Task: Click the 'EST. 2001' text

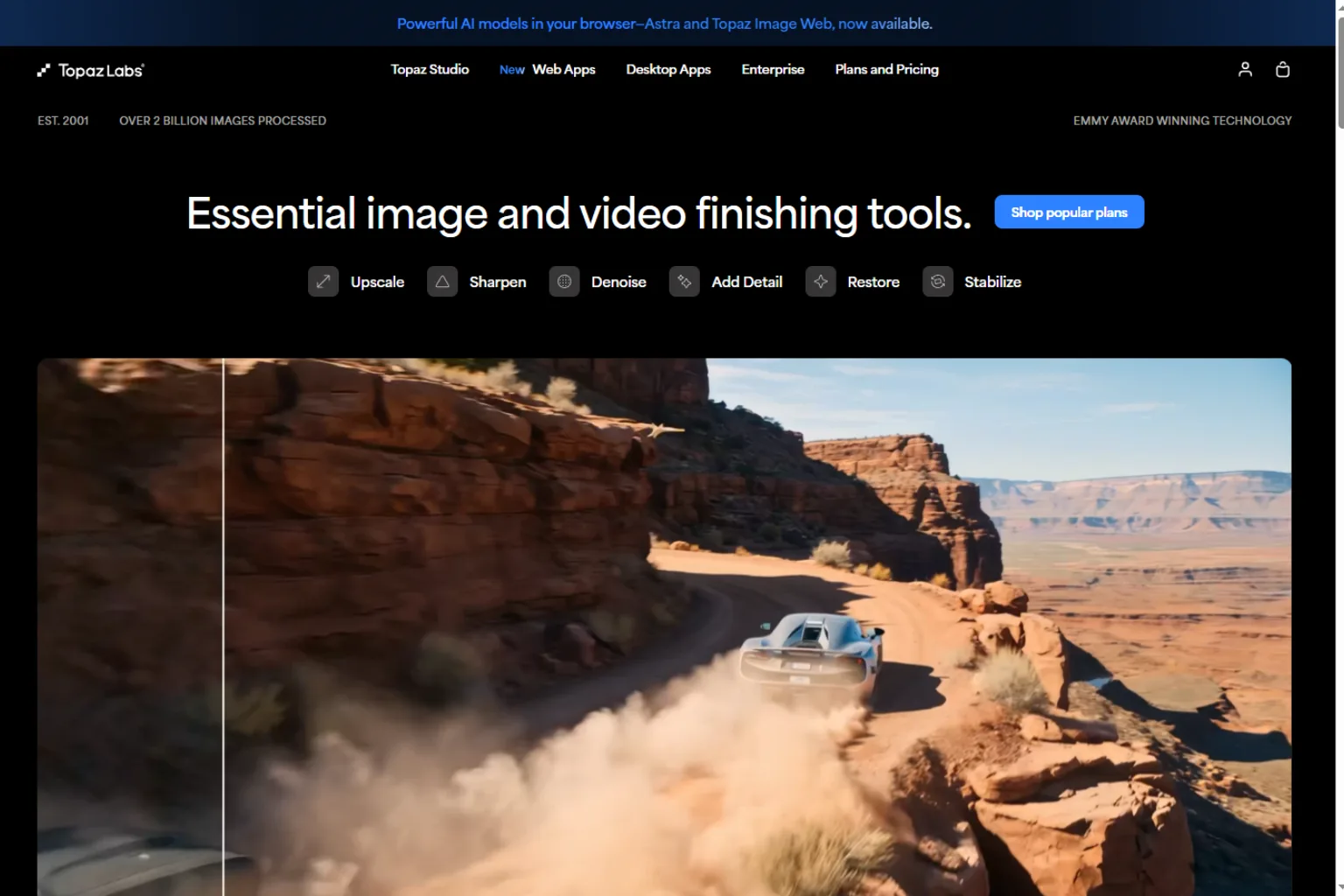Action: pos(63,121)
